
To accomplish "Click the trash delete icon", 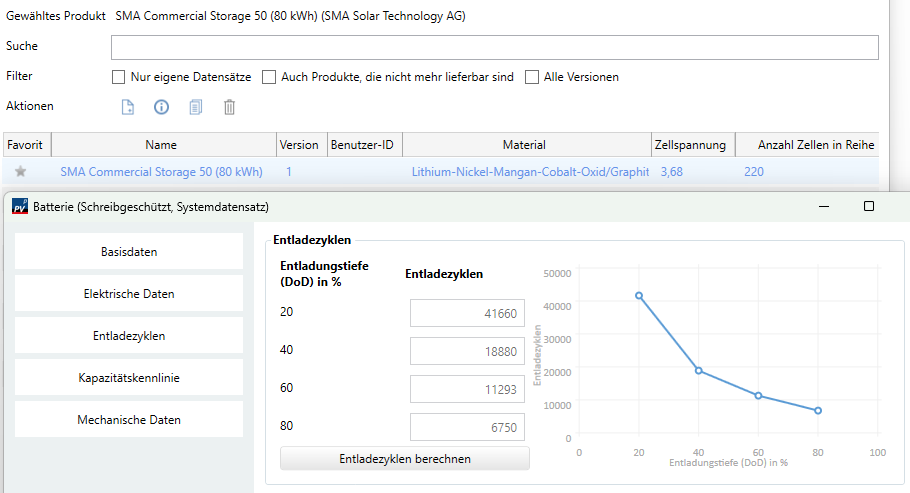I will (229, 107).
